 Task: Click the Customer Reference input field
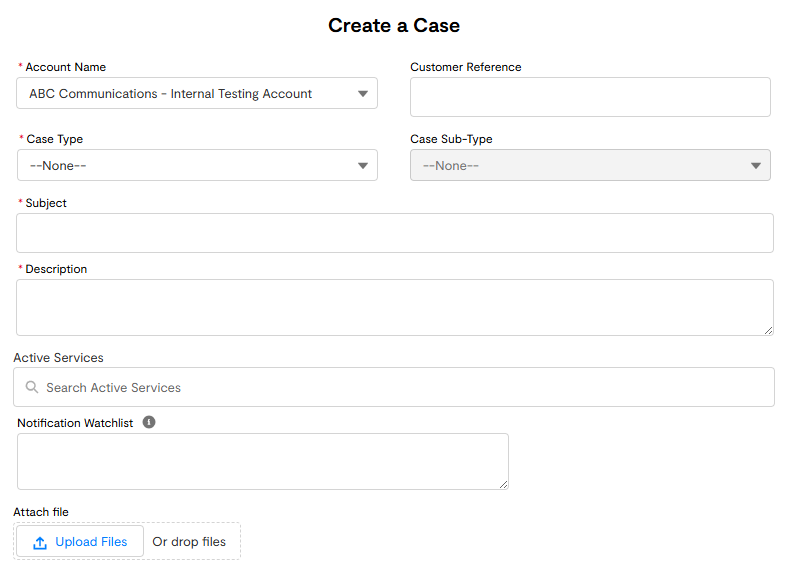click(590, 97)
